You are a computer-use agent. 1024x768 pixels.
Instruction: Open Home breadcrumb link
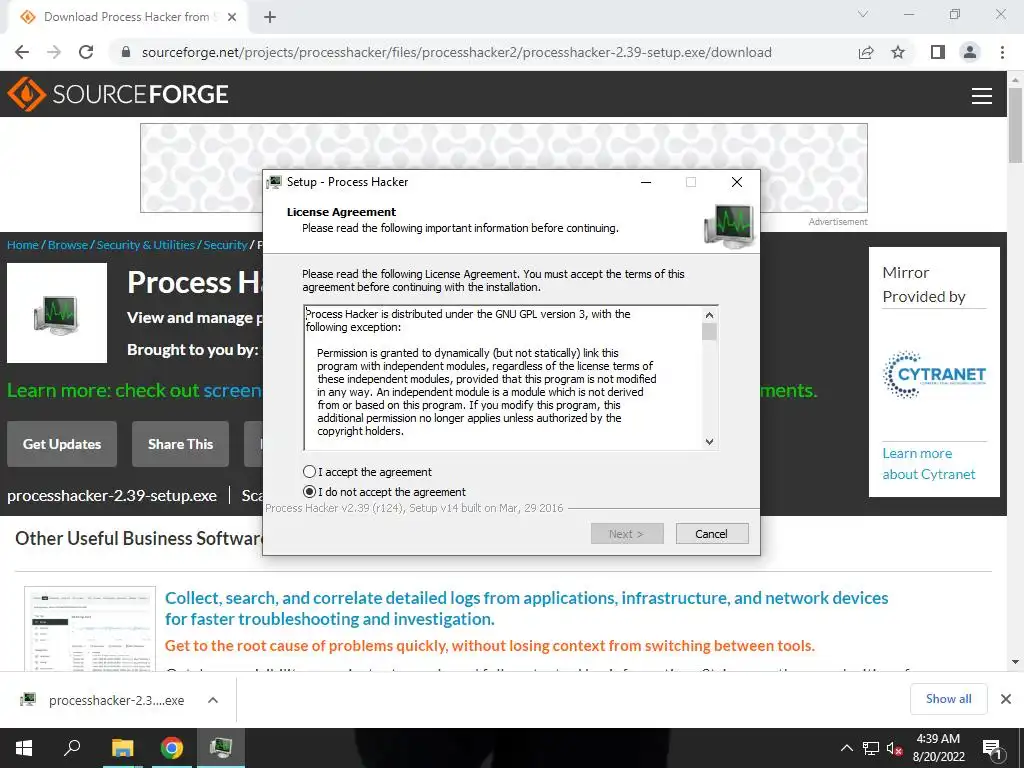(x=23, y=245)
